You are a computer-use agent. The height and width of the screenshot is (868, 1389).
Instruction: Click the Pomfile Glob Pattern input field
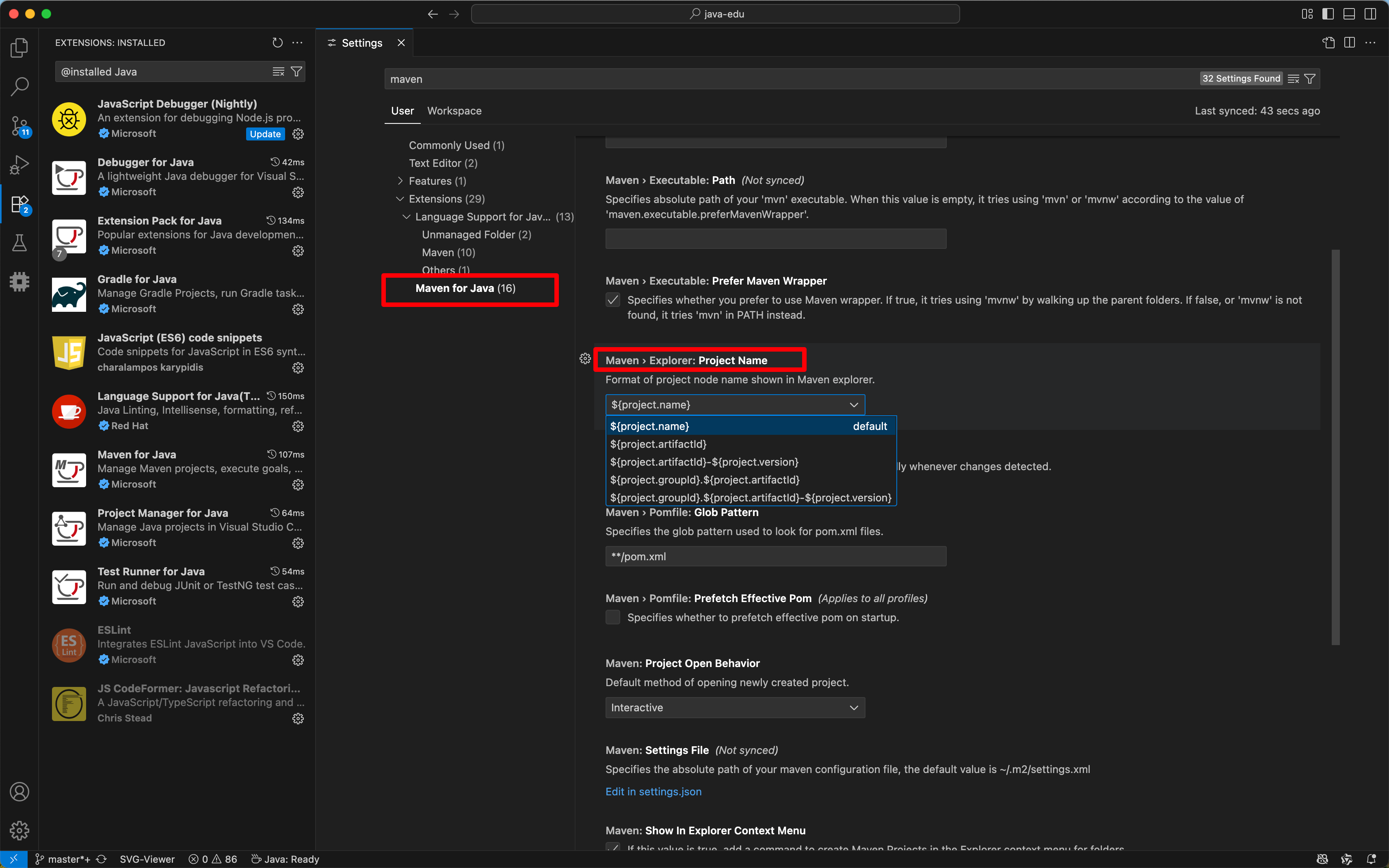pyautogui.click(x=776, y=556)
